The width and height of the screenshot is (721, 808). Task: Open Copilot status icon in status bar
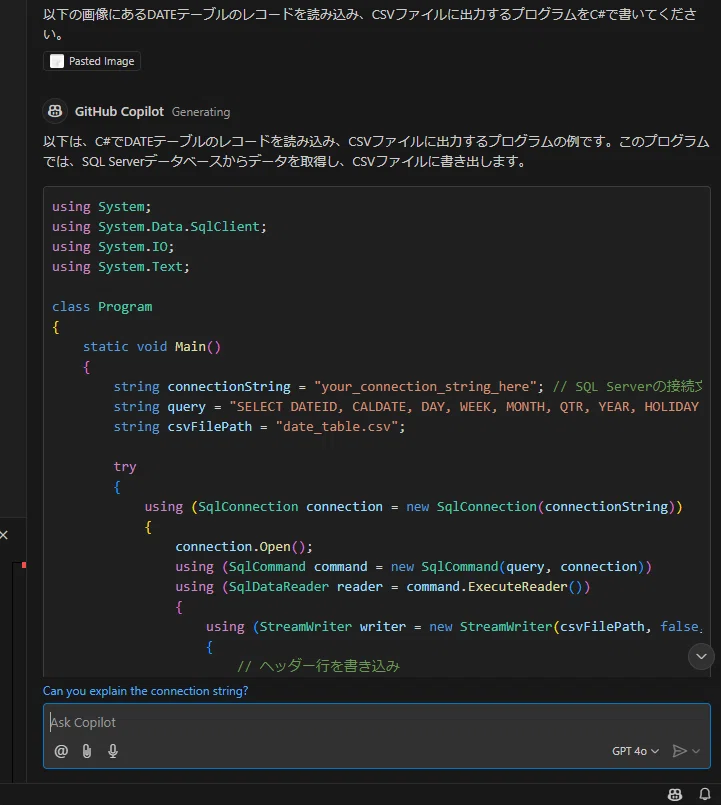[675, 795]
